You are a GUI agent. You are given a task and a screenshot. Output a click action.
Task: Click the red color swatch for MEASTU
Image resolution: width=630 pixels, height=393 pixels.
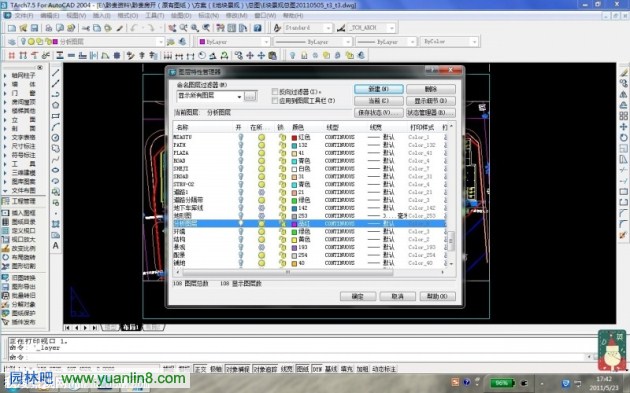coord(294,137)
